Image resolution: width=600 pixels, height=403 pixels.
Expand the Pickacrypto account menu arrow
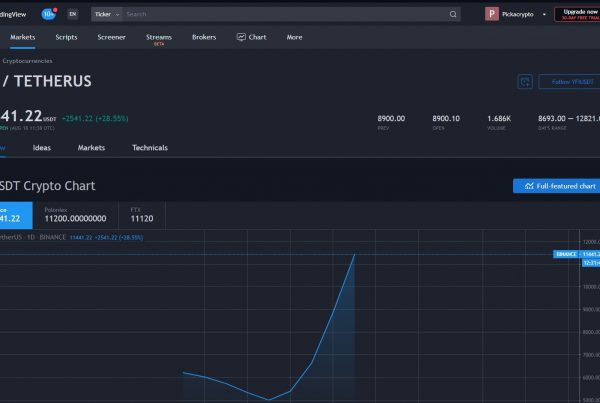point(544,15)
